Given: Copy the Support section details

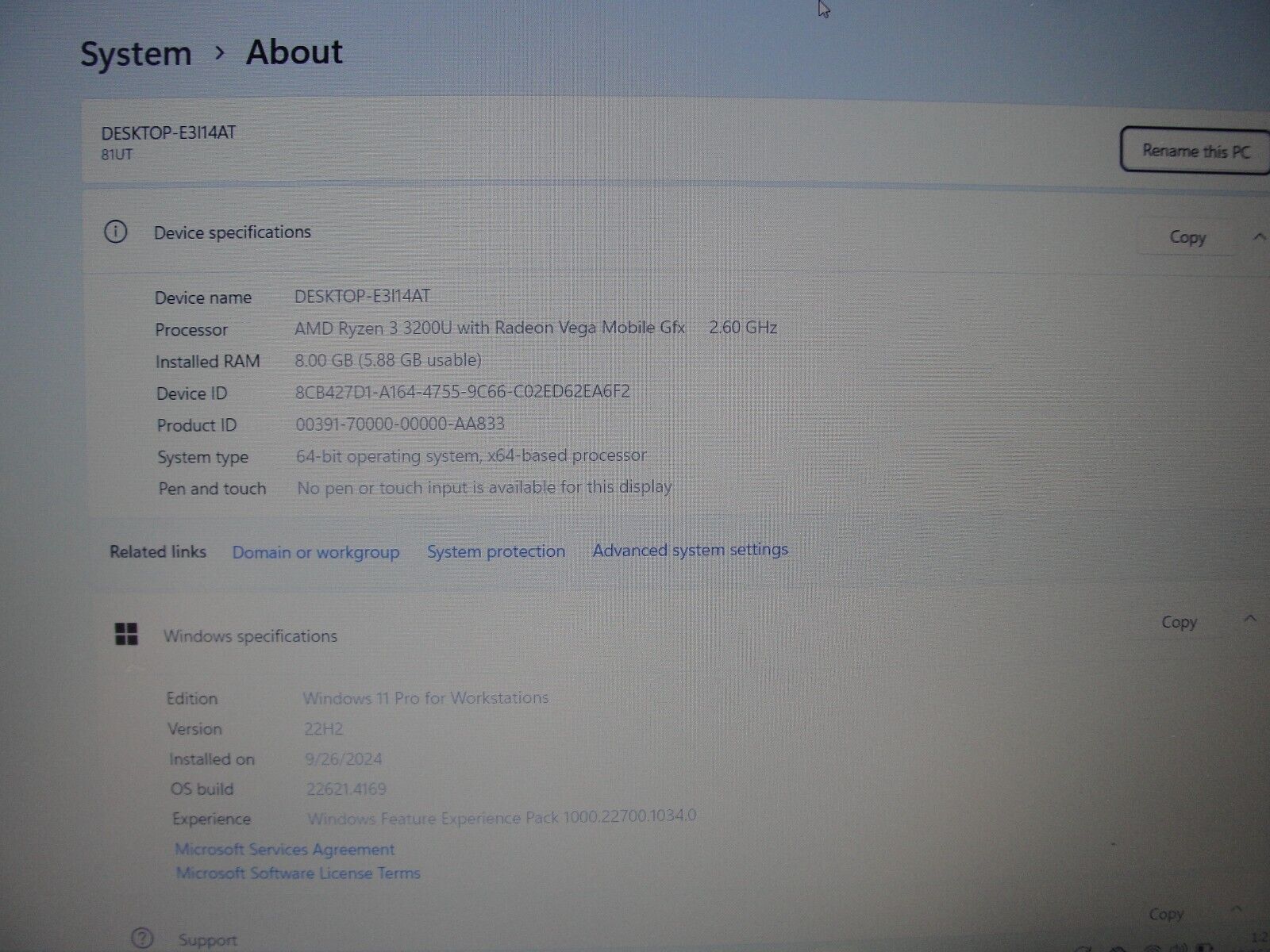Looking at the screenshot, I should coord(1165,915).
